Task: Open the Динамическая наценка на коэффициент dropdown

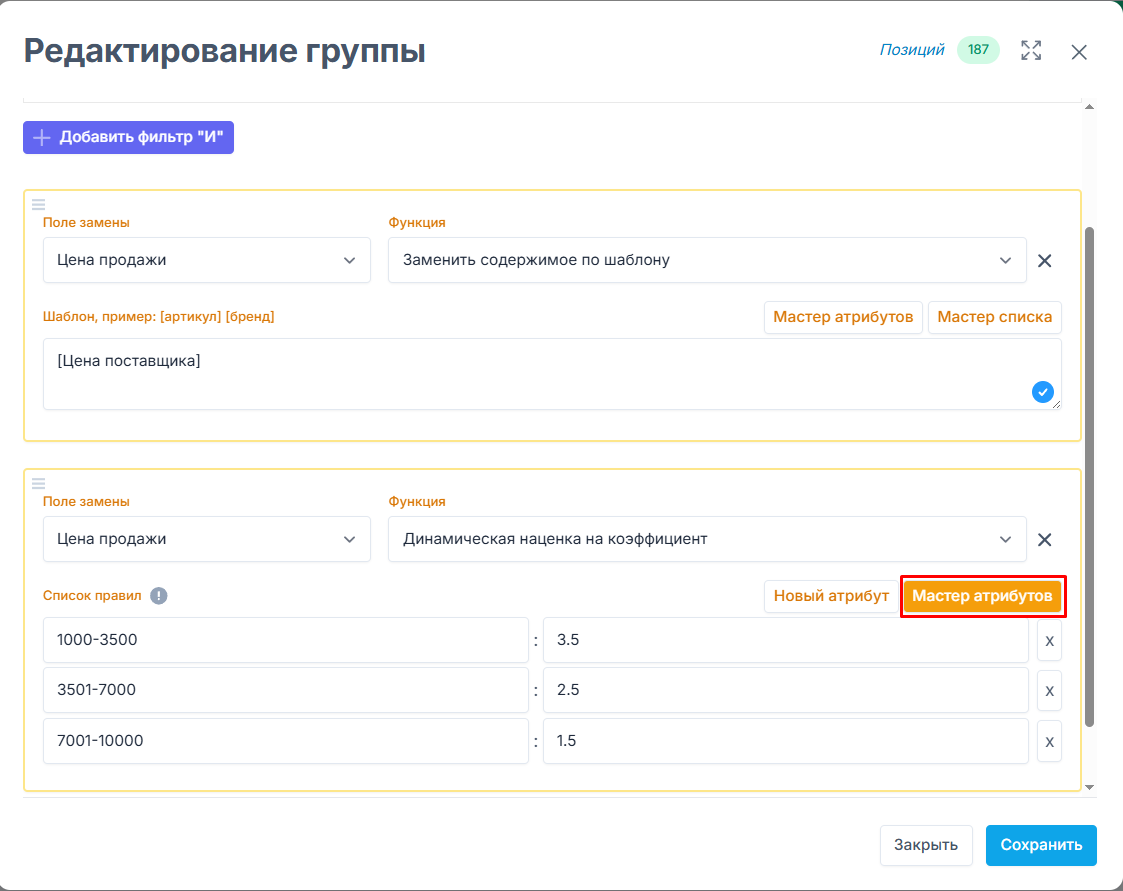Action: (706, 539)
